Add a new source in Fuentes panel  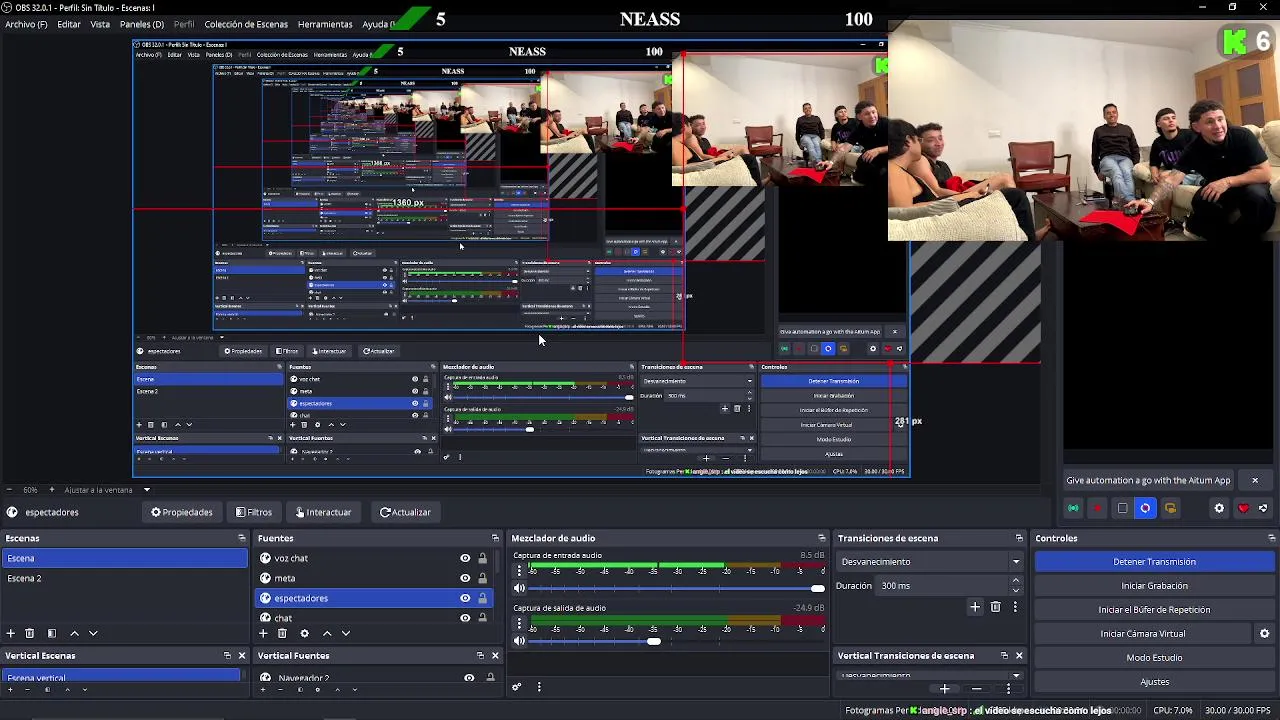[x=263, y=633]
